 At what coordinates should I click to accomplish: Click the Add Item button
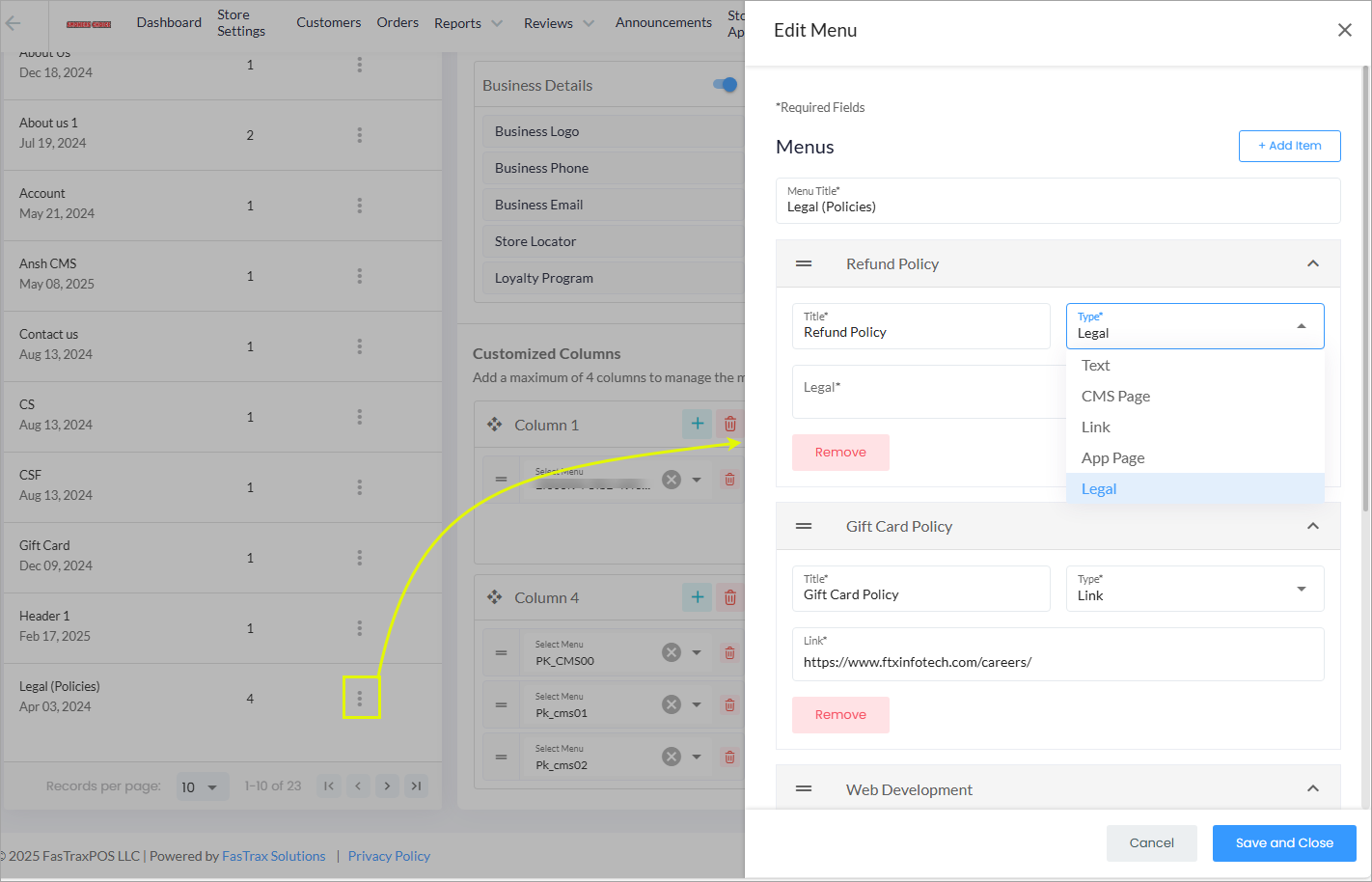[x=1289, y=146]
